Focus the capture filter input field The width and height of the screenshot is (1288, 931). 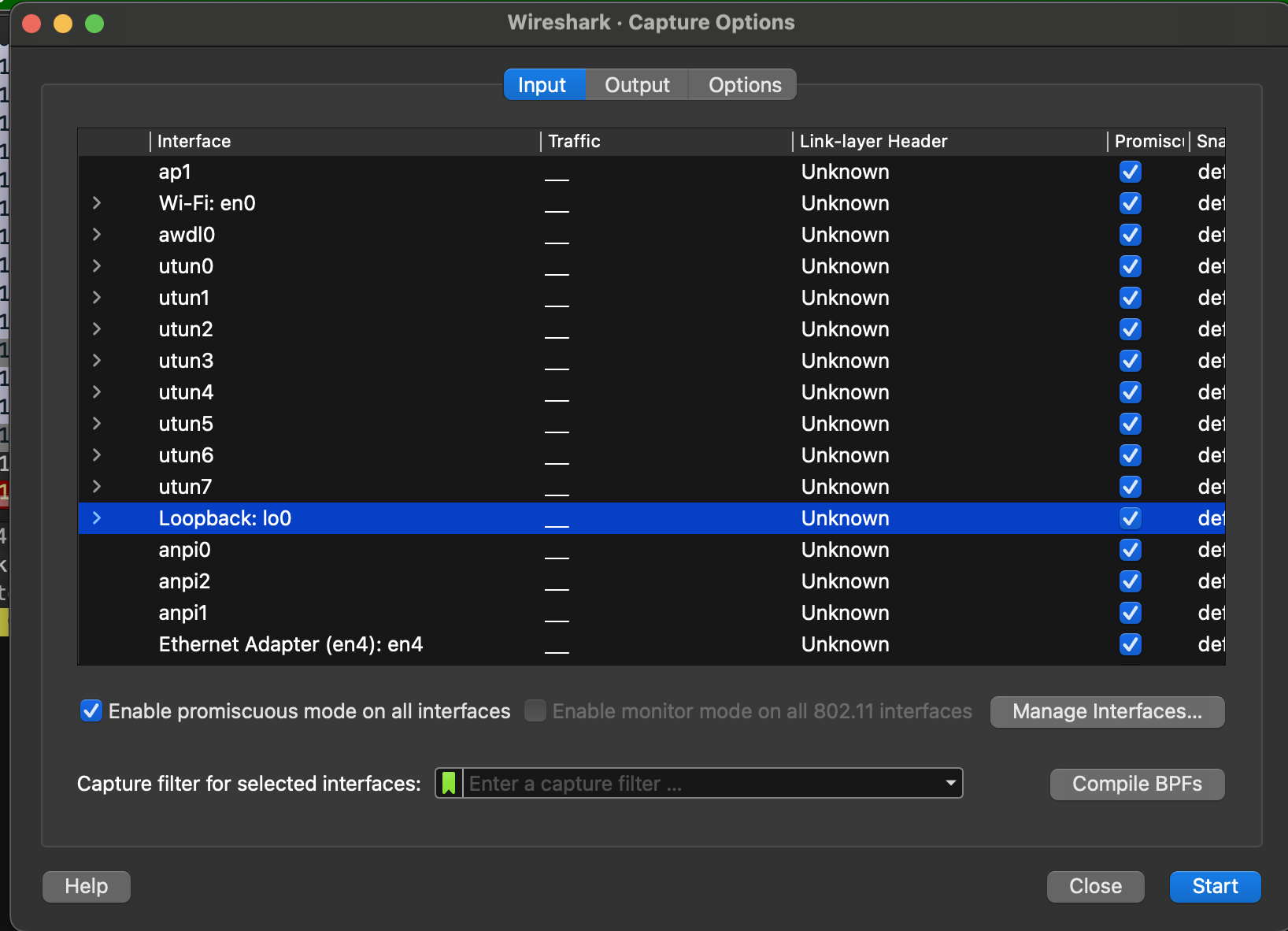click(701, 783)
